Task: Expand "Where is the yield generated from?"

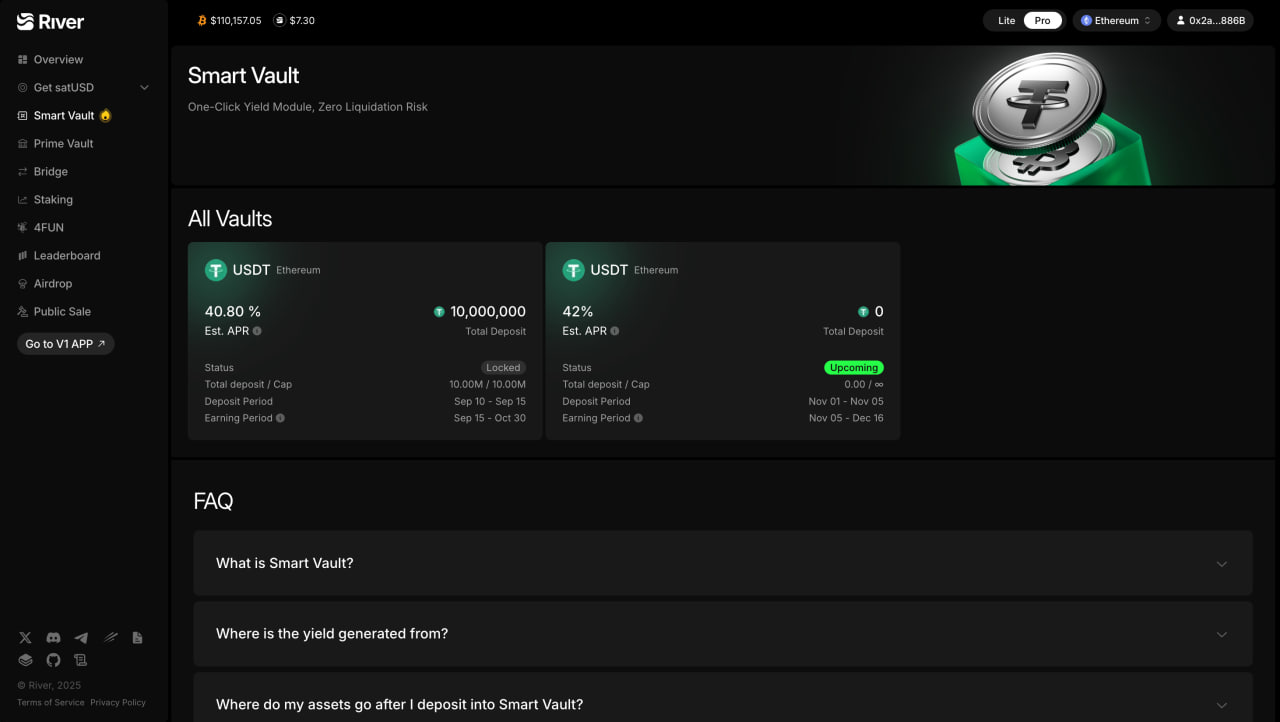Action: pyautogui.click(x=722, y=634)
